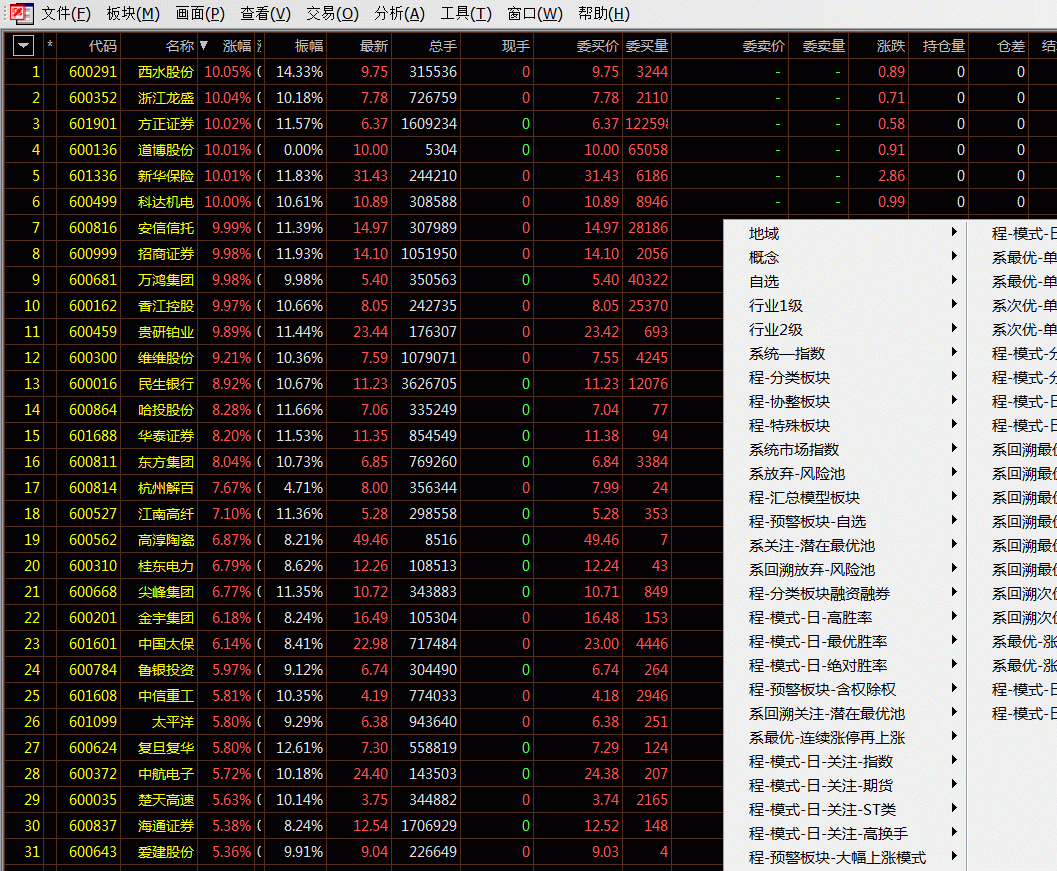Select stock 道博股份 row

click(166, 150)
